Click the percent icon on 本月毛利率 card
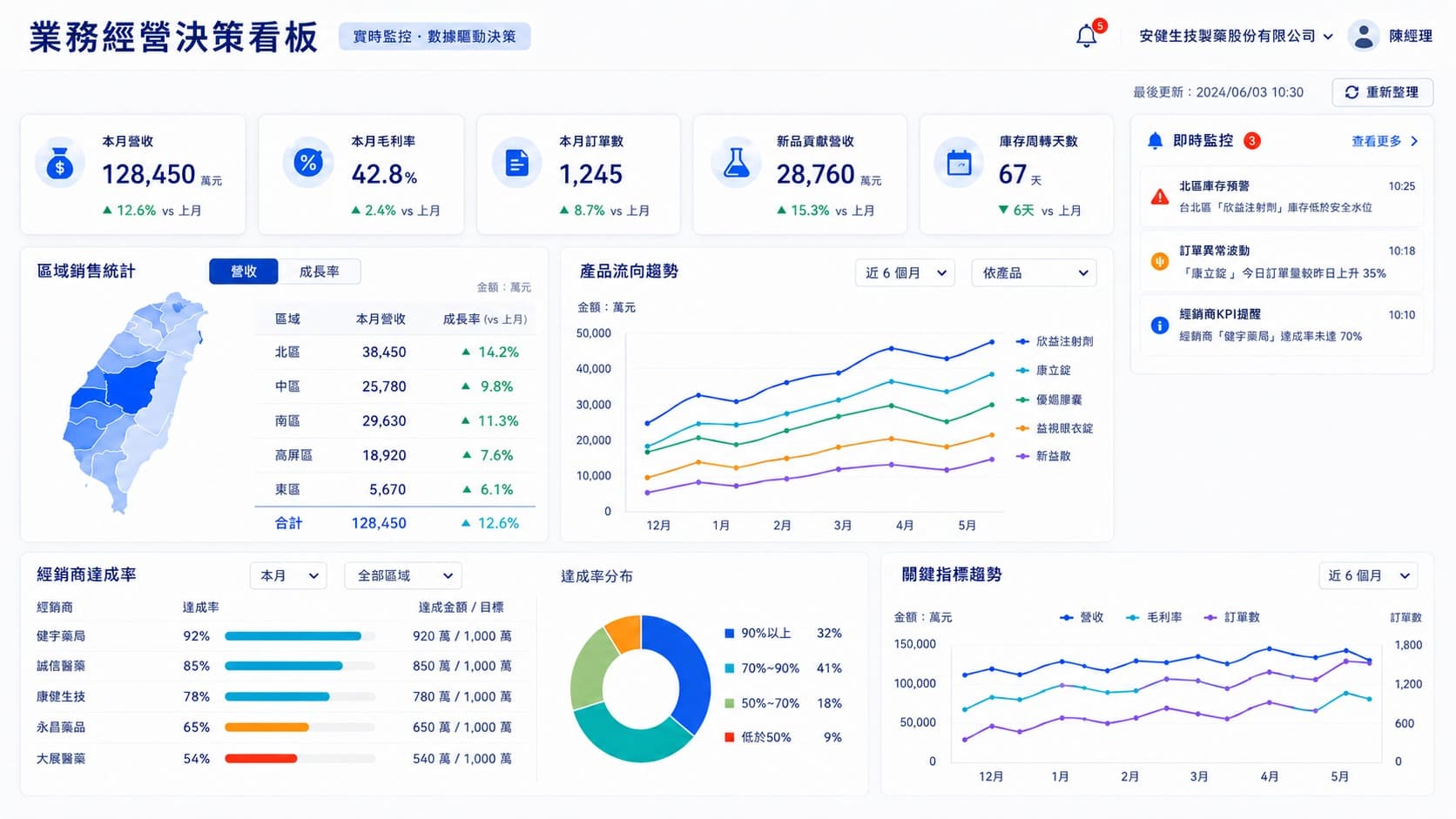 coord(307,163)
